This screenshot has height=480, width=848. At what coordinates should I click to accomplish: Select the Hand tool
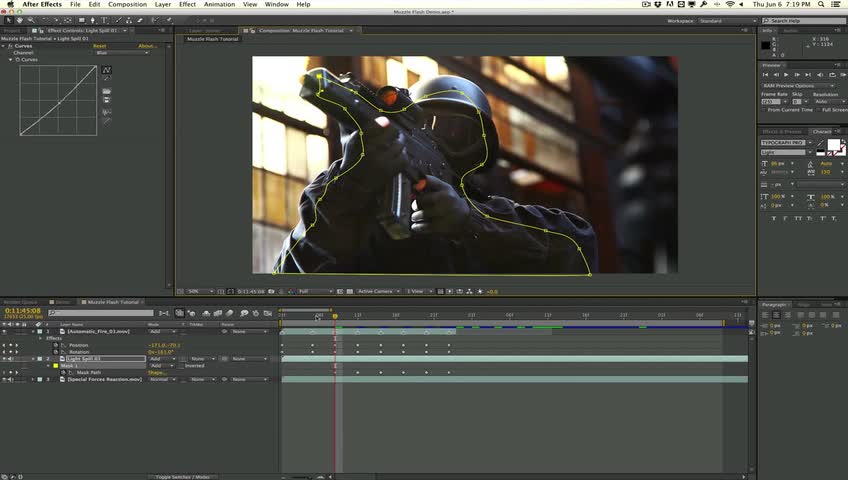19,20
